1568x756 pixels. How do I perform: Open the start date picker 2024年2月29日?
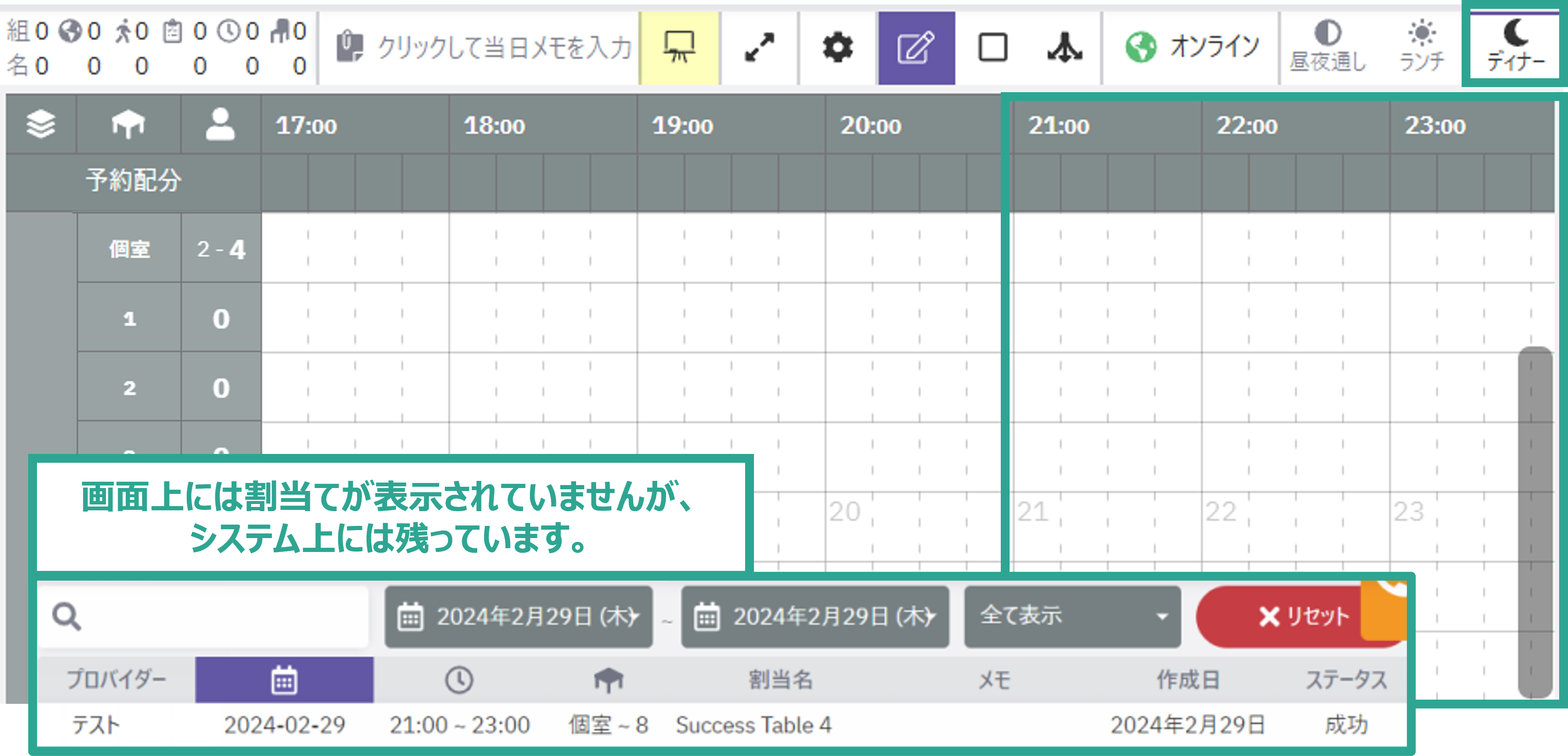[x=518, y=616]
